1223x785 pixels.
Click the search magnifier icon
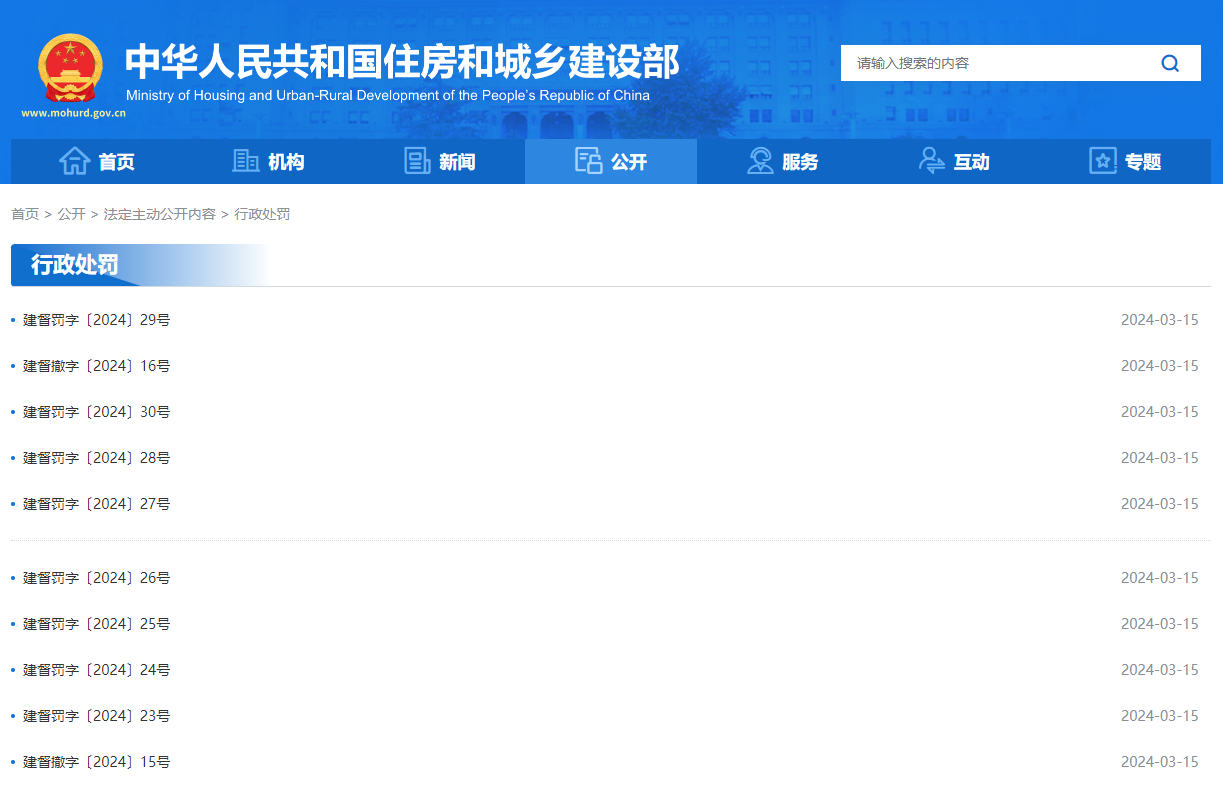point(1170,62)
